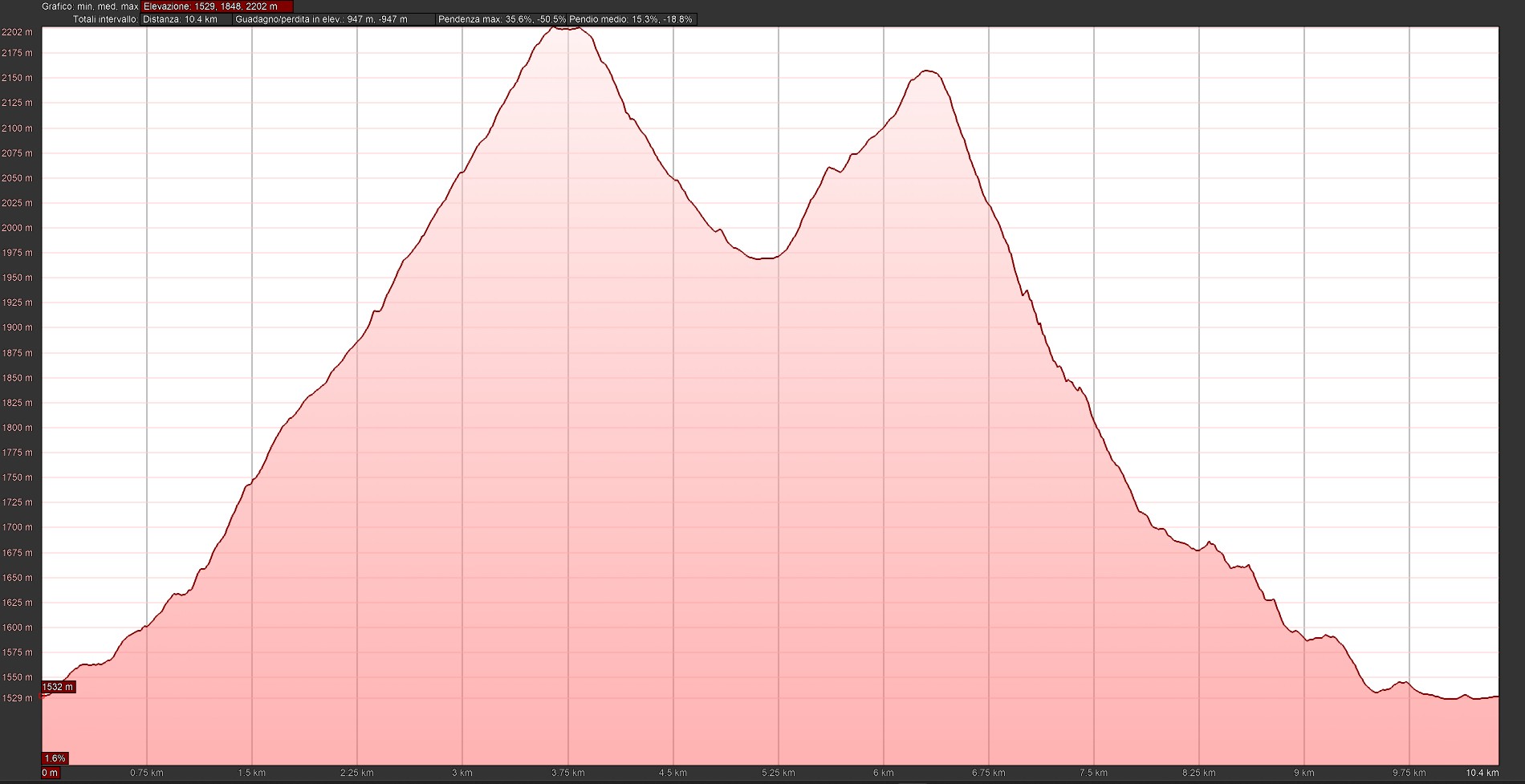
Task: Click the Totali intervallo label
Action: tap(105, 19)
